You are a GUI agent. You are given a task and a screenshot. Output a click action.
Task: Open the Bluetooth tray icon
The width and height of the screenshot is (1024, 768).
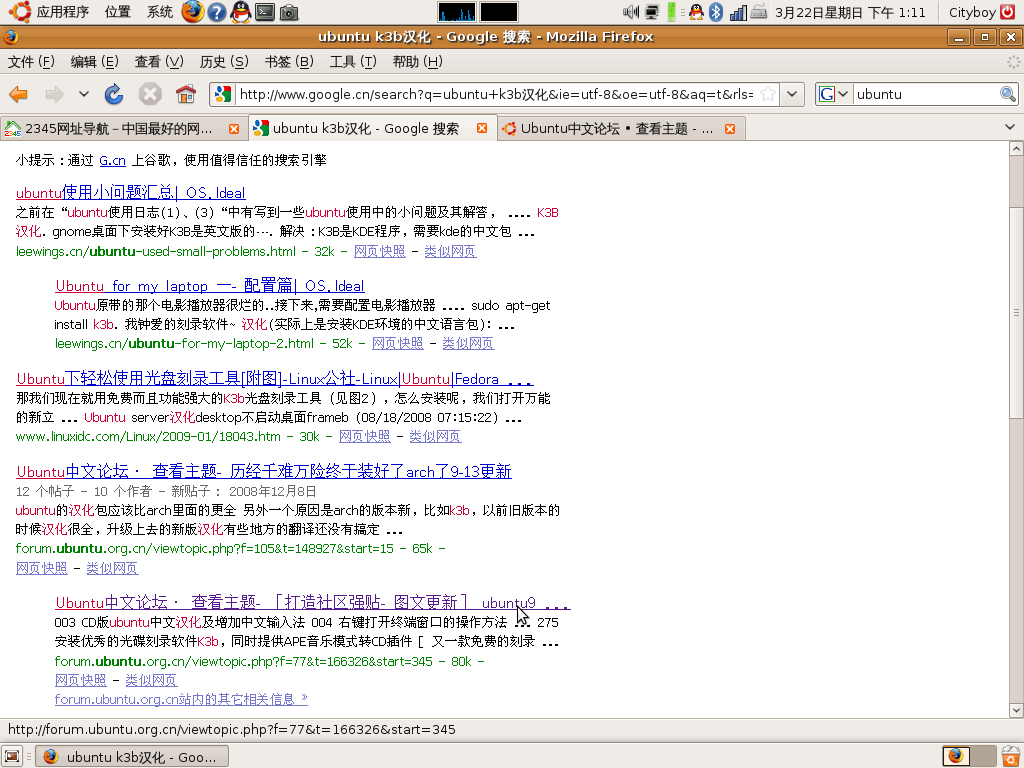716,12
